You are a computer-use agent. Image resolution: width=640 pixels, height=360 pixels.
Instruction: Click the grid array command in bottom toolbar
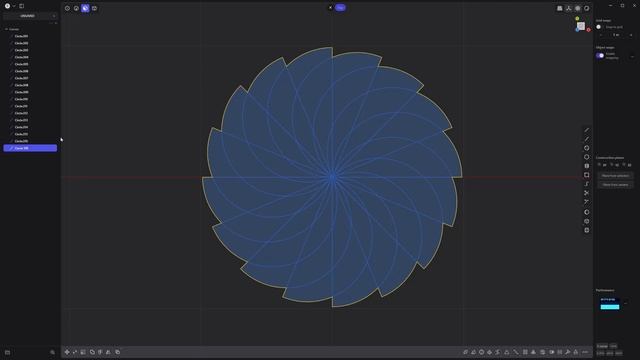coord(525,352)
